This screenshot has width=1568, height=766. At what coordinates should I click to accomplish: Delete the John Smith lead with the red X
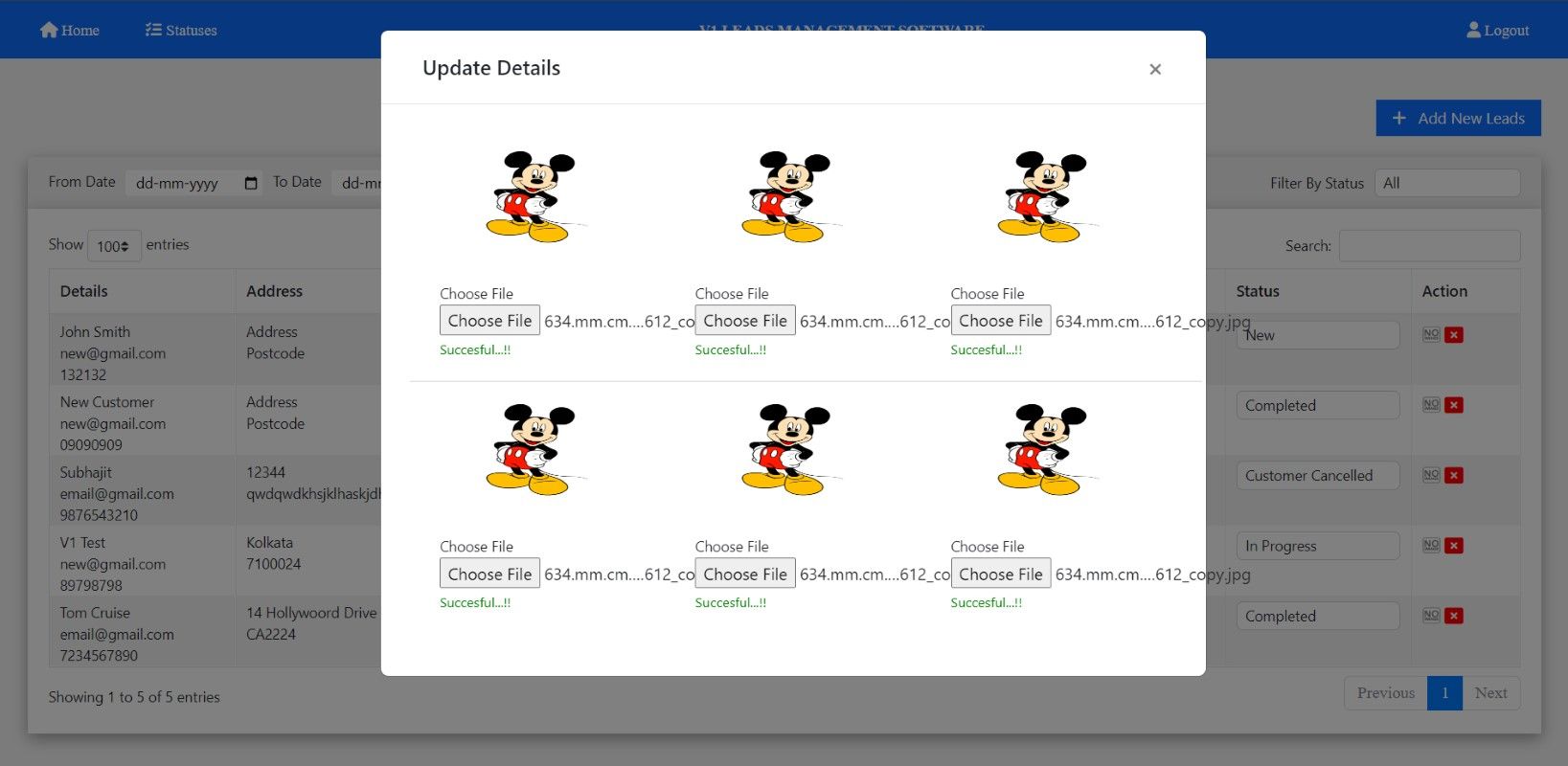[x=1454, y=335]
